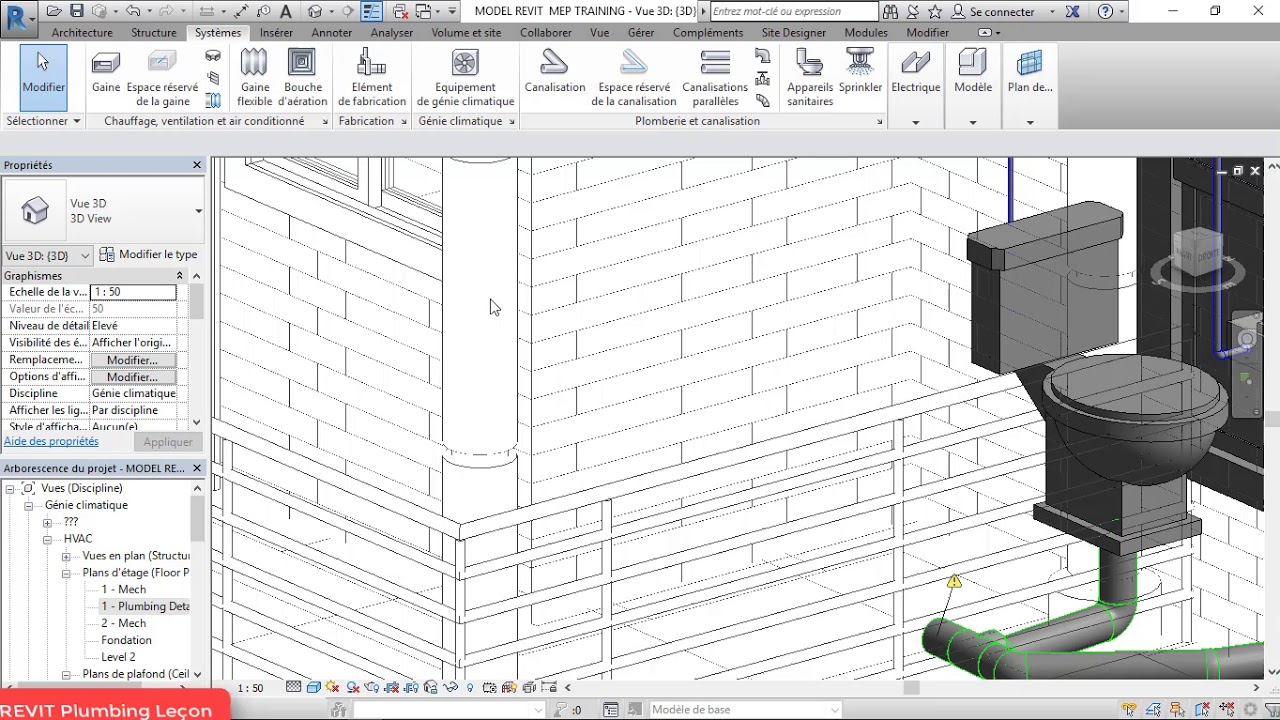Select Equipement de génie climatique
Image resolution: width=1280 pixels, height=720 pixels.
(465, 78)
